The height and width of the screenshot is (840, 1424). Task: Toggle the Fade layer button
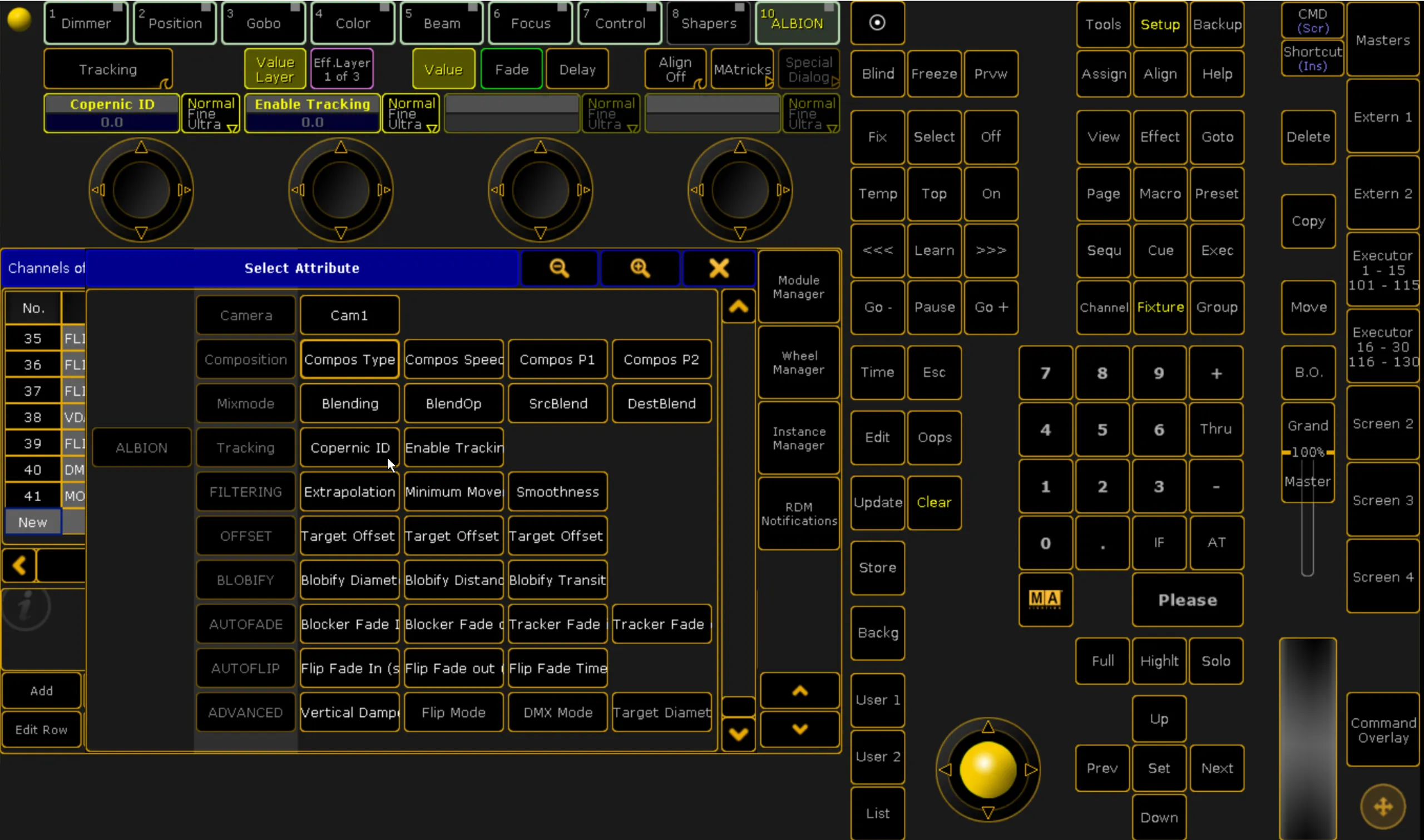tap(512, 69)
